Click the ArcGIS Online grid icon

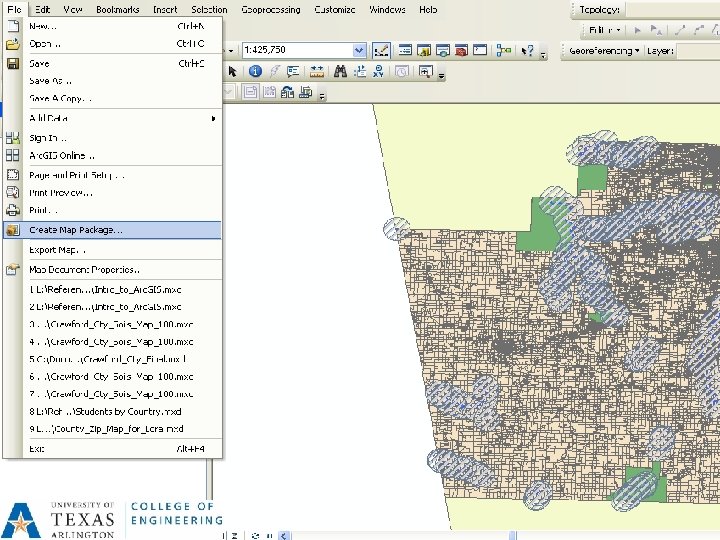[13, 155]
